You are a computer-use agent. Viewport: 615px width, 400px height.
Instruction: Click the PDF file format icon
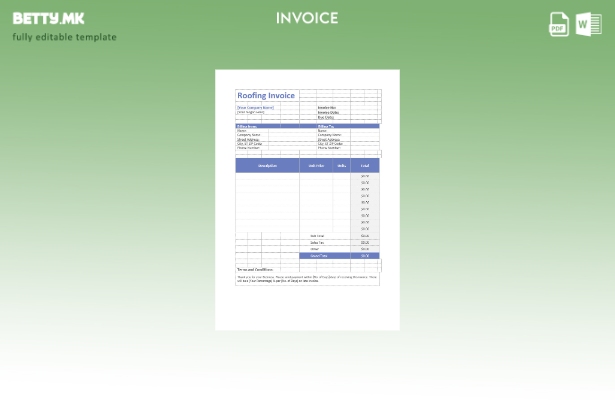pyautogui.click(x=559, y=24)
